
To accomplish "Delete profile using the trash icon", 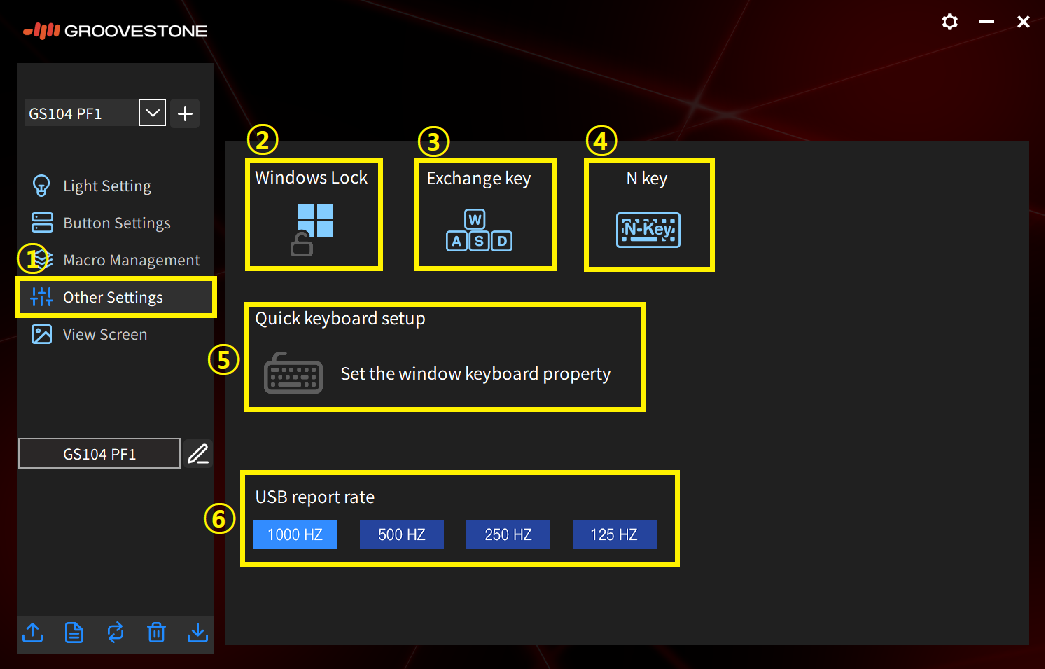I will [x=156, y=632].
